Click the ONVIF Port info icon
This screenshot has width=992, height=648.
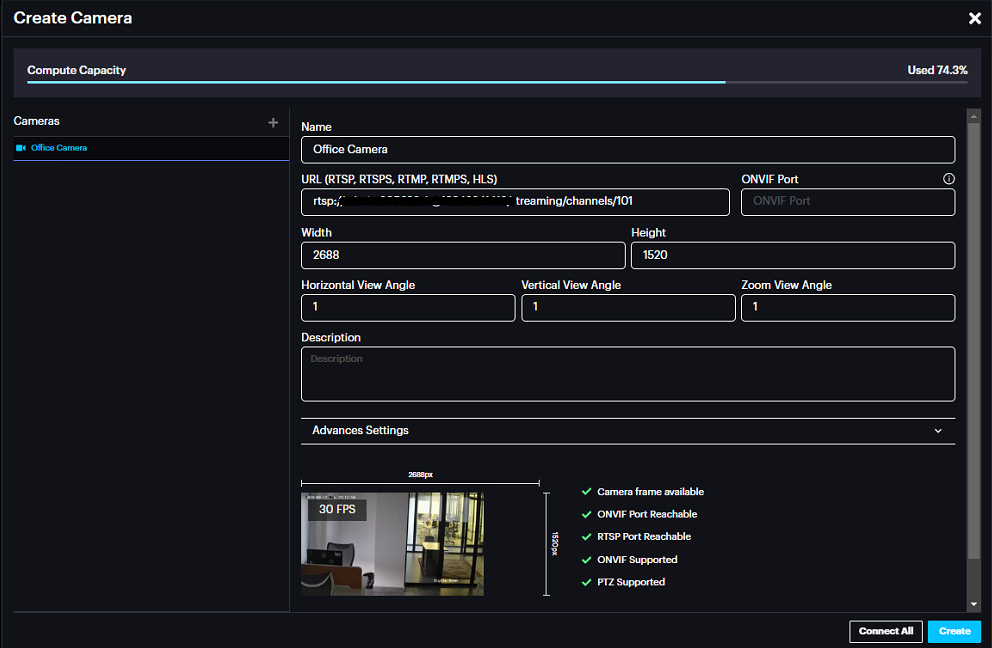coord(948,179)
